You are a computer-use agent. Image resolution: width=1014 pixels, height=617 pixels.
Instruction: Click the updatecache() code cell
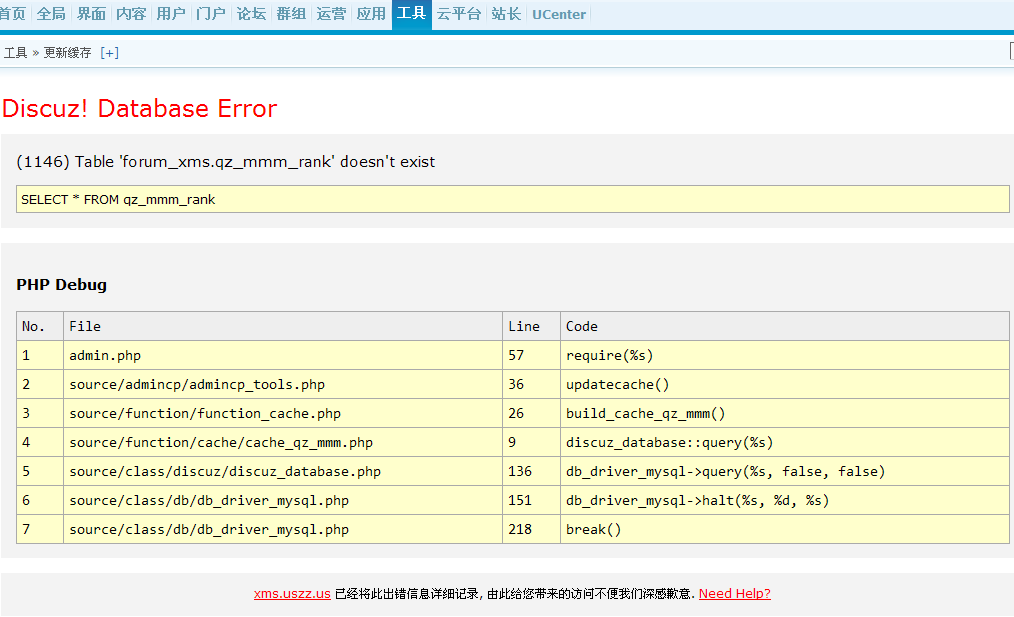784,384
